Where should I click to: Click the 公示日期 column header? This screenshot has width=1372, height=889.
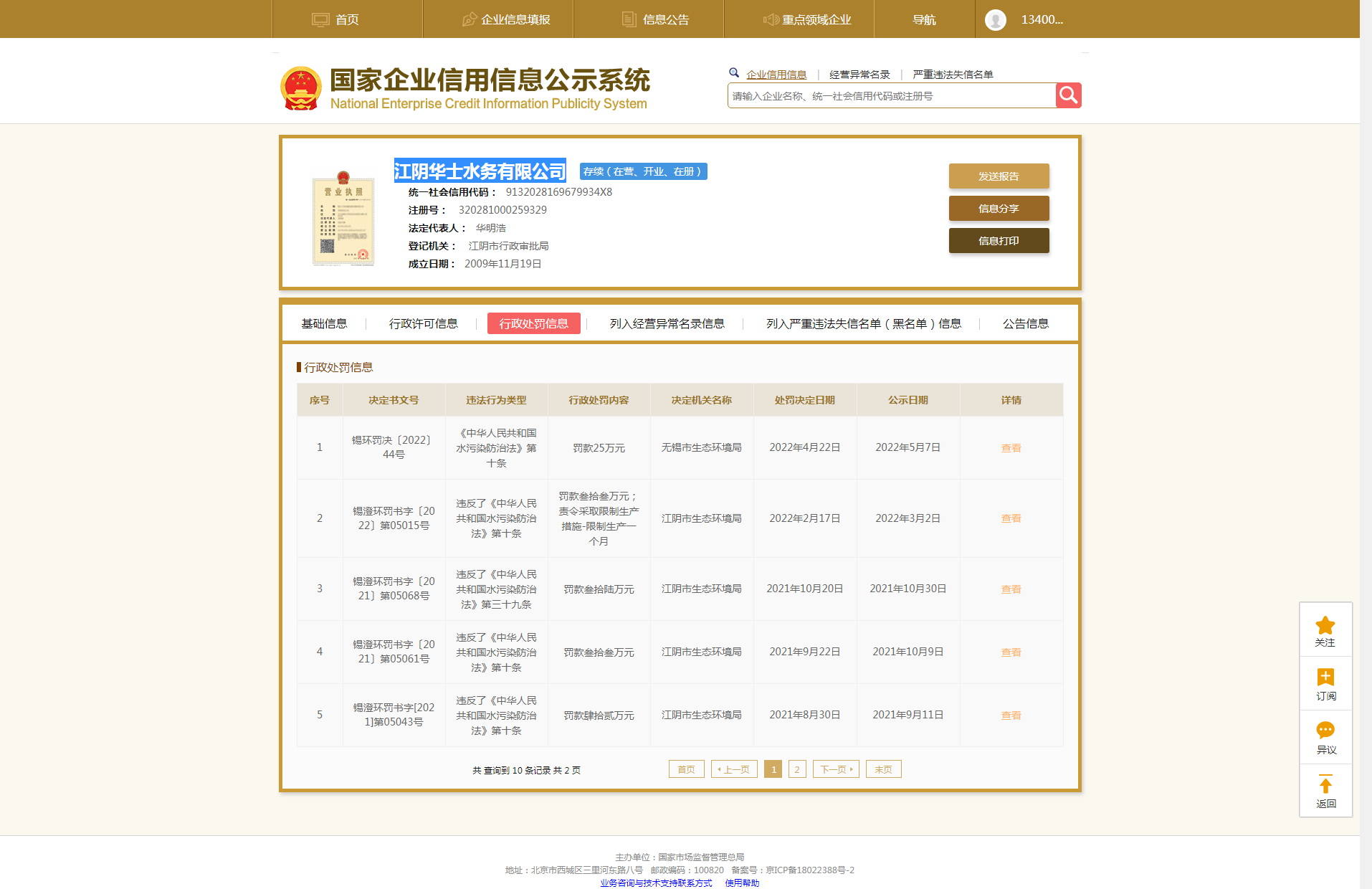[908, 400]
